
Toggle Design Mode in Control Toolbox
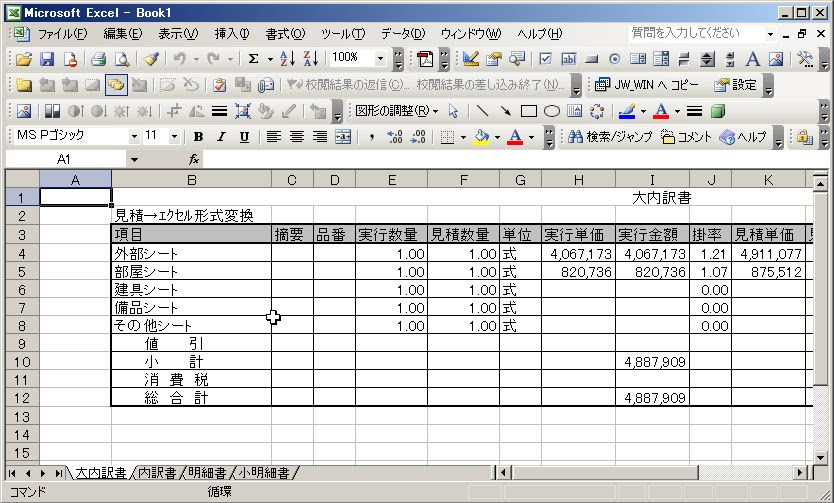coord(471,59)
